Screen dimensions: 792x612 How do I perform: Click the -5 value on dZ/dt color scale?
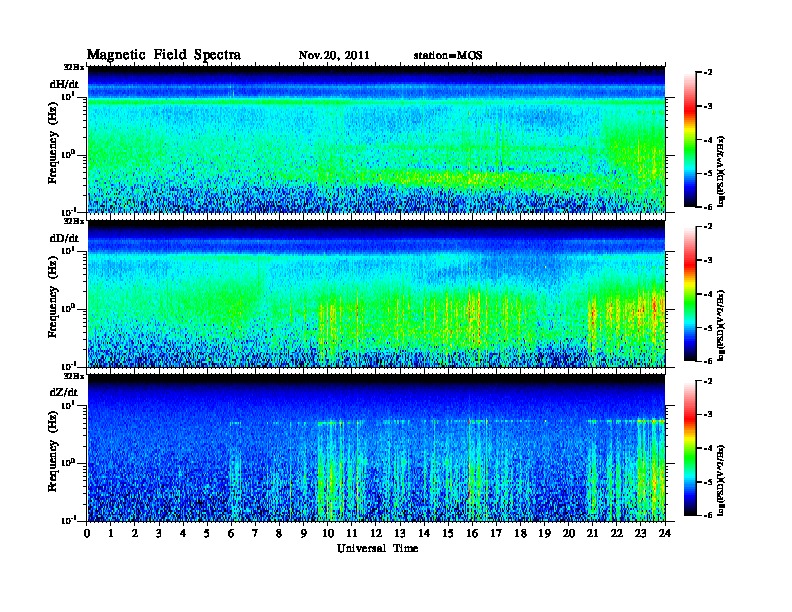pyautogui.click(x=708, y=482)
